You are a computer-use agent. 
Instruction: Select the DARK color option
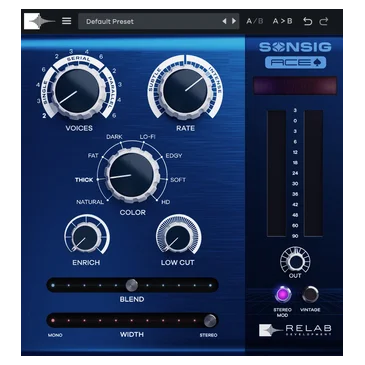point(114,137)
